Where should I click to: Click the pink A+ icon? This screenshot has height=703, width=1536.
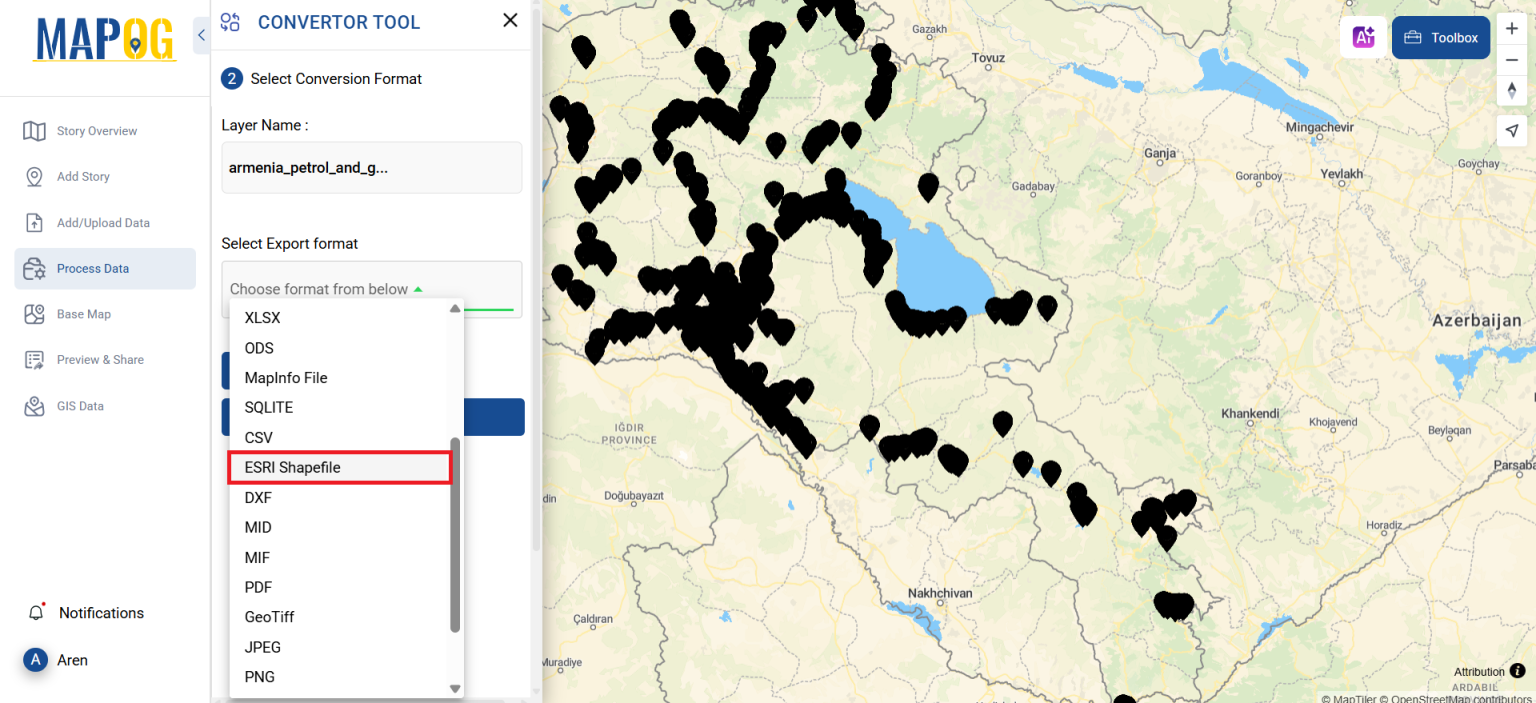point(1363,36)
